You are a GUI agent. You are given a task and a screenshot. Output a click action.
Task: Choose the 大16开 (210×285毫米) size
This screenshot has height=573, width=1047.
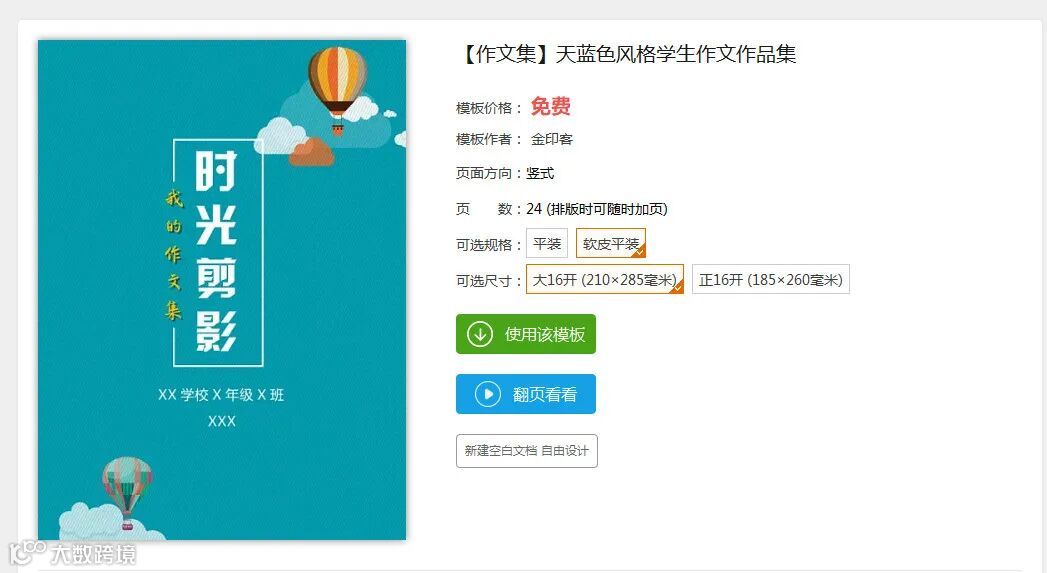[605, 279]
